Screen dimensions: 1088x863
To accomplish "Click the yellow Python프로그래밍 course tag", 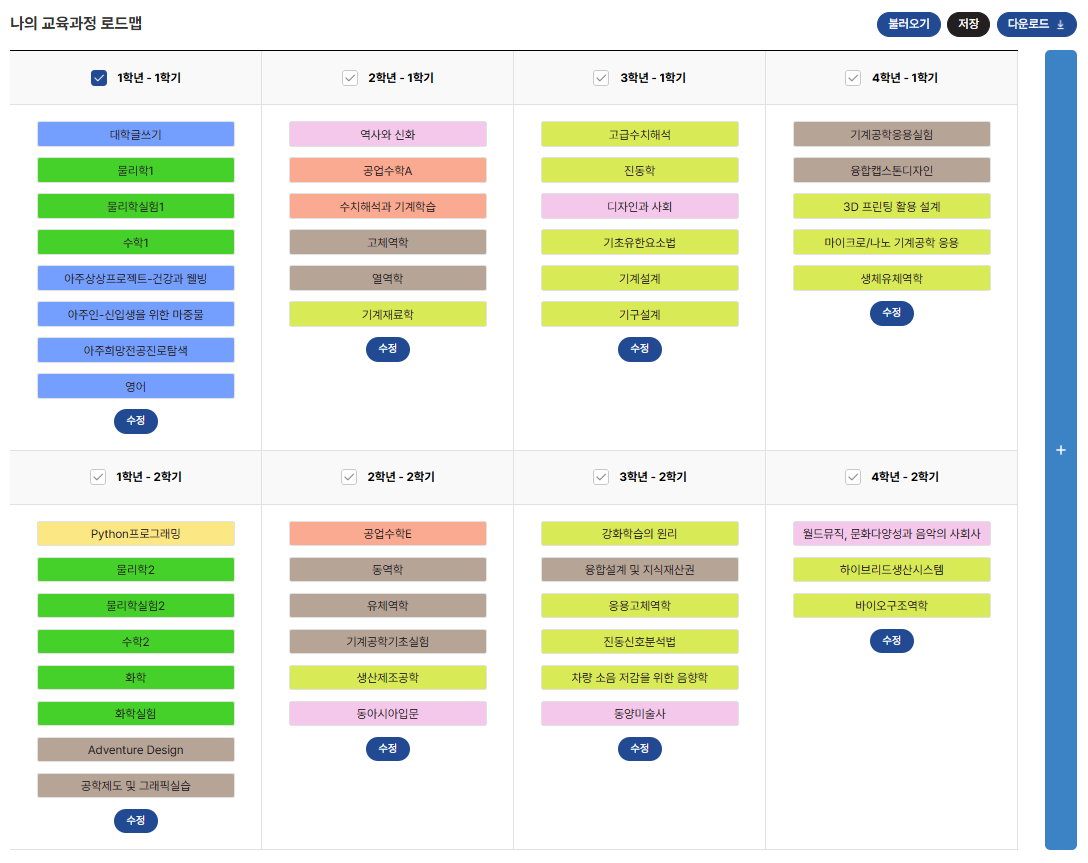I will pos(136,533).
